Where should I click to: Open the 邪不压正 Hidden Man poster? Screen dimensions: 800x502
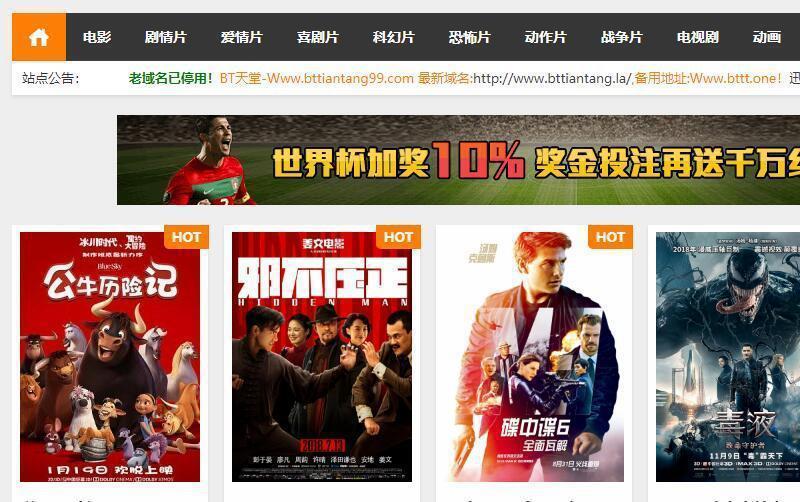pyautogui.click(x=322, y=357)
